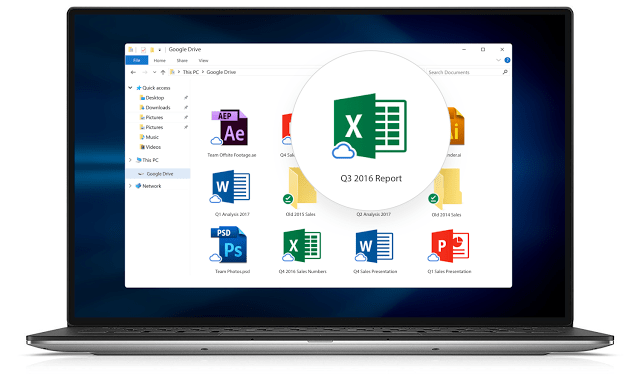
Task: Switch to the View ribbon tab
Action: tap(203, 60)
